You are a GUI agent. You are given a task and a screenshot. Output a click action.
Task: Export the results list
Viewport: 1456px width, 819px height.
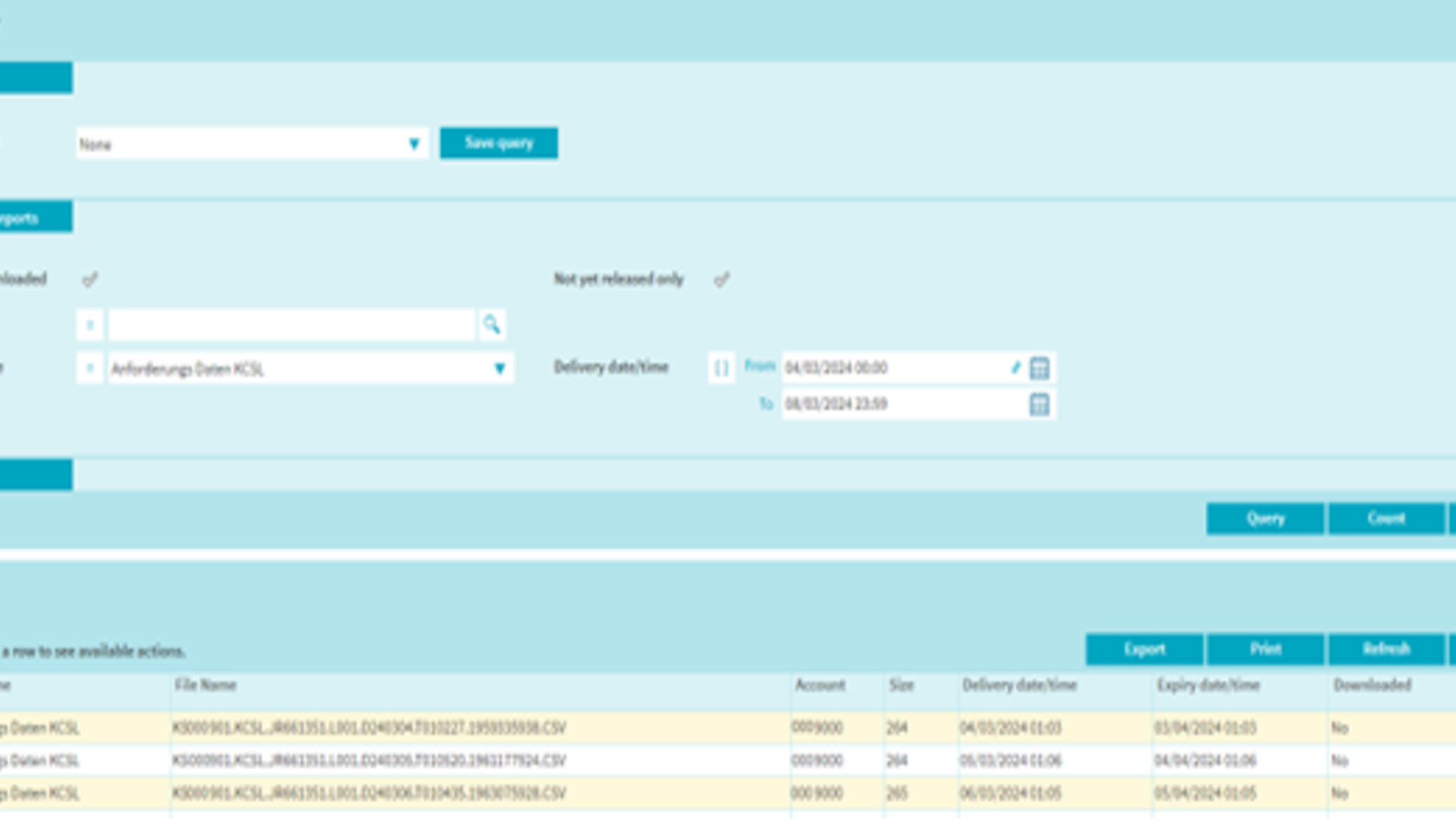[x=1144, y=649]
